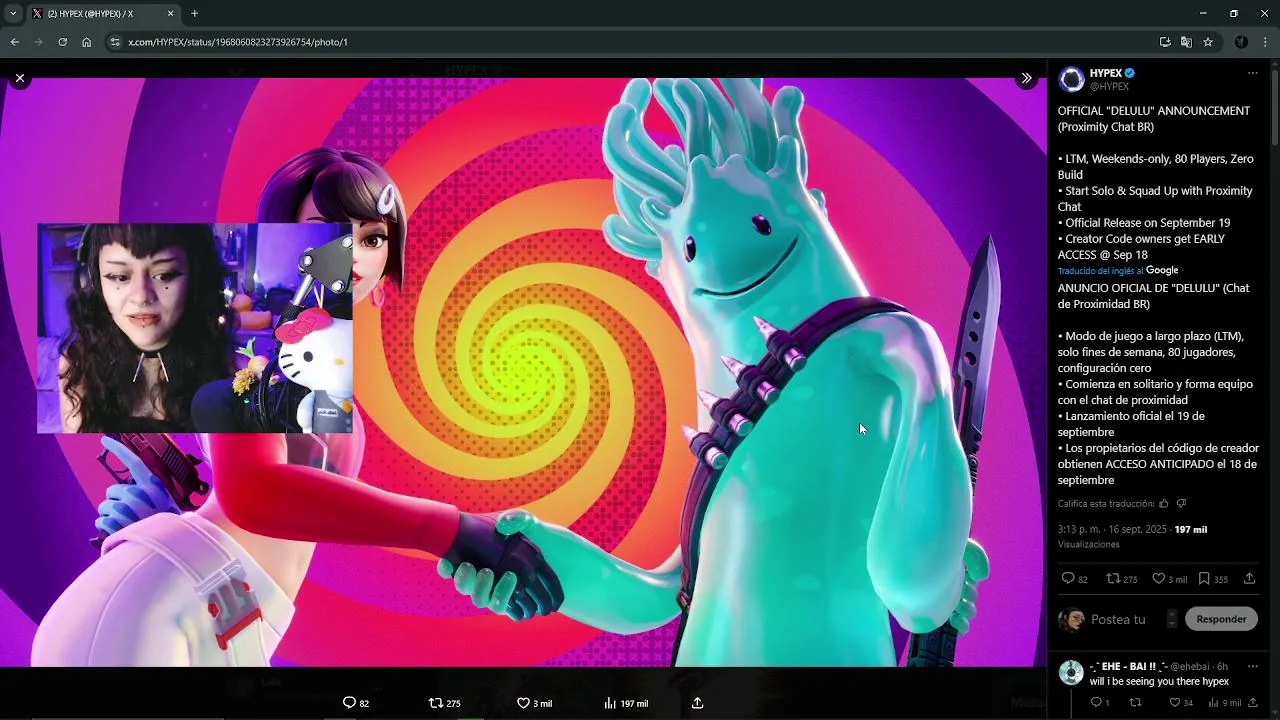1280x720 pixels.
Task: Open browser tab search dropdown arrow
Action: (x=13, y=14)
